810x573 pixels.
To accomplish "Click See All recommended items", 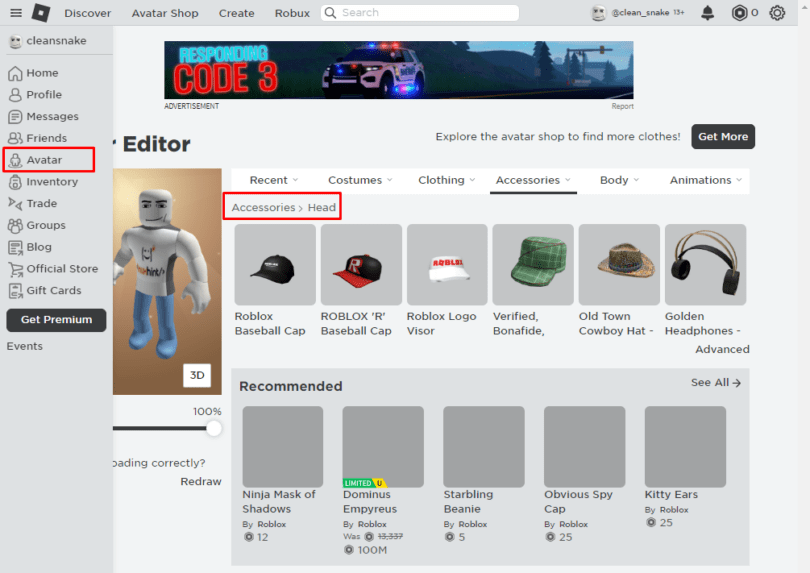I will 715,383.
